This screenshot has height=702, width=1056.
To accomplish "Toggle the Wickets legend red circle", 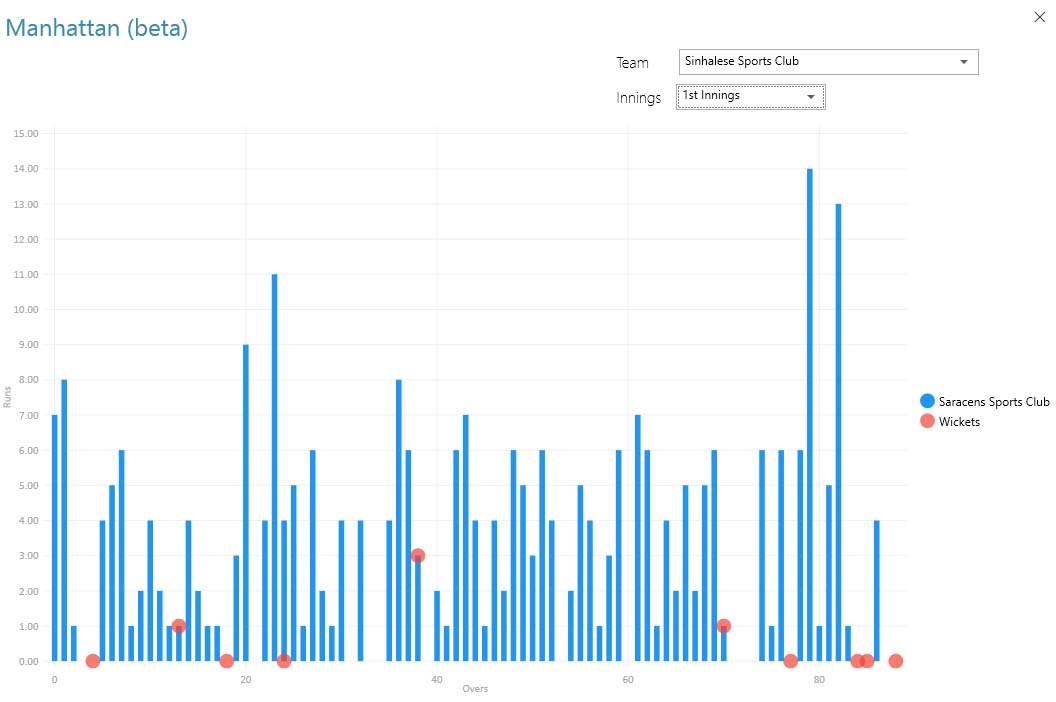I will (927, 422).
